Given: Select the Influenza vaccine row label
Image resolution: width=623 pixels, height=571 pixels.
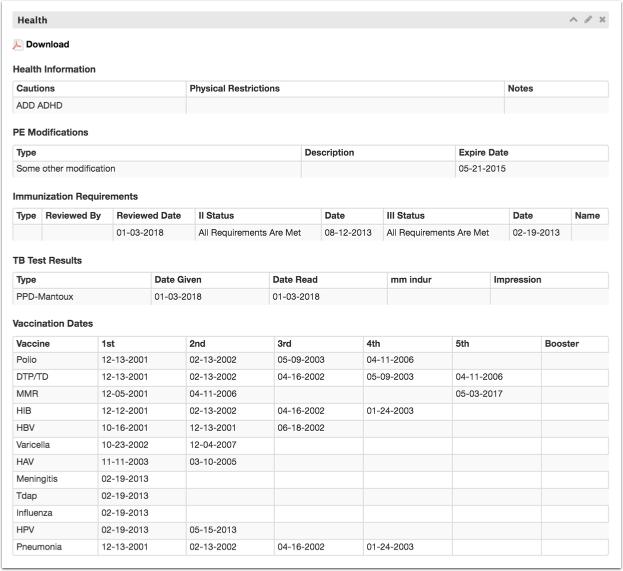Looking at the screenshot, I should pos(34,513).
